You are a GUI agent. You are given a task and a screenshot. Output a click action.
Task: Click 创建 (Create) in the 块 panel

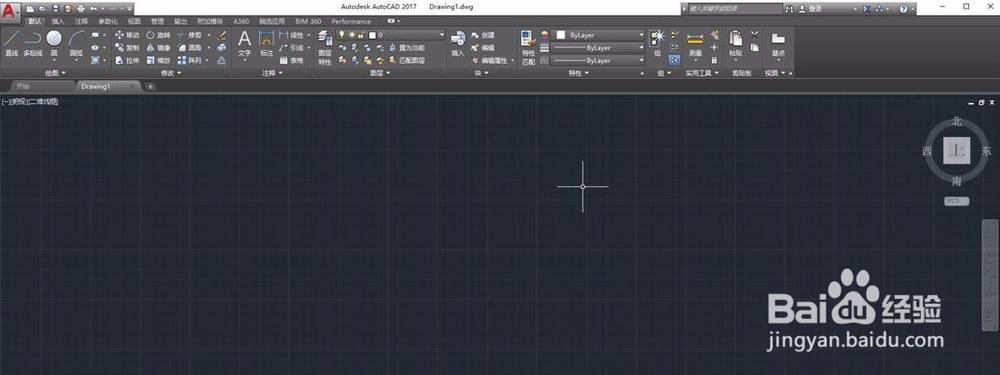pyautogui.click(x=483, y=35)
